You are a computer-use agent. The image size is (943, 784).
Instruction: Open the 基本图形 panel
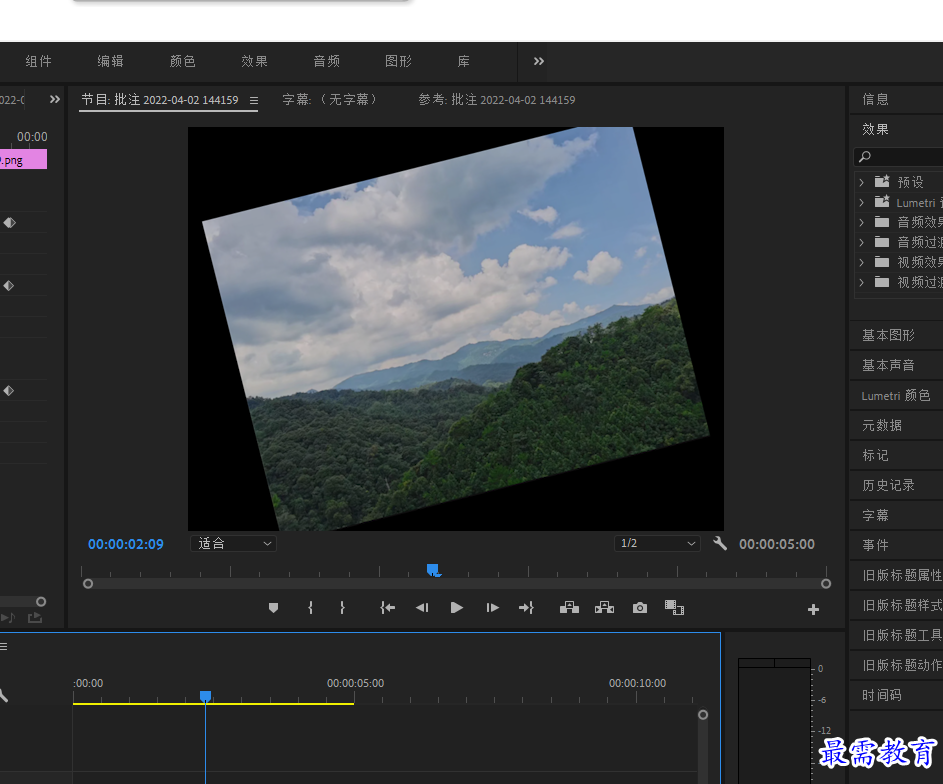click(888, 335)
